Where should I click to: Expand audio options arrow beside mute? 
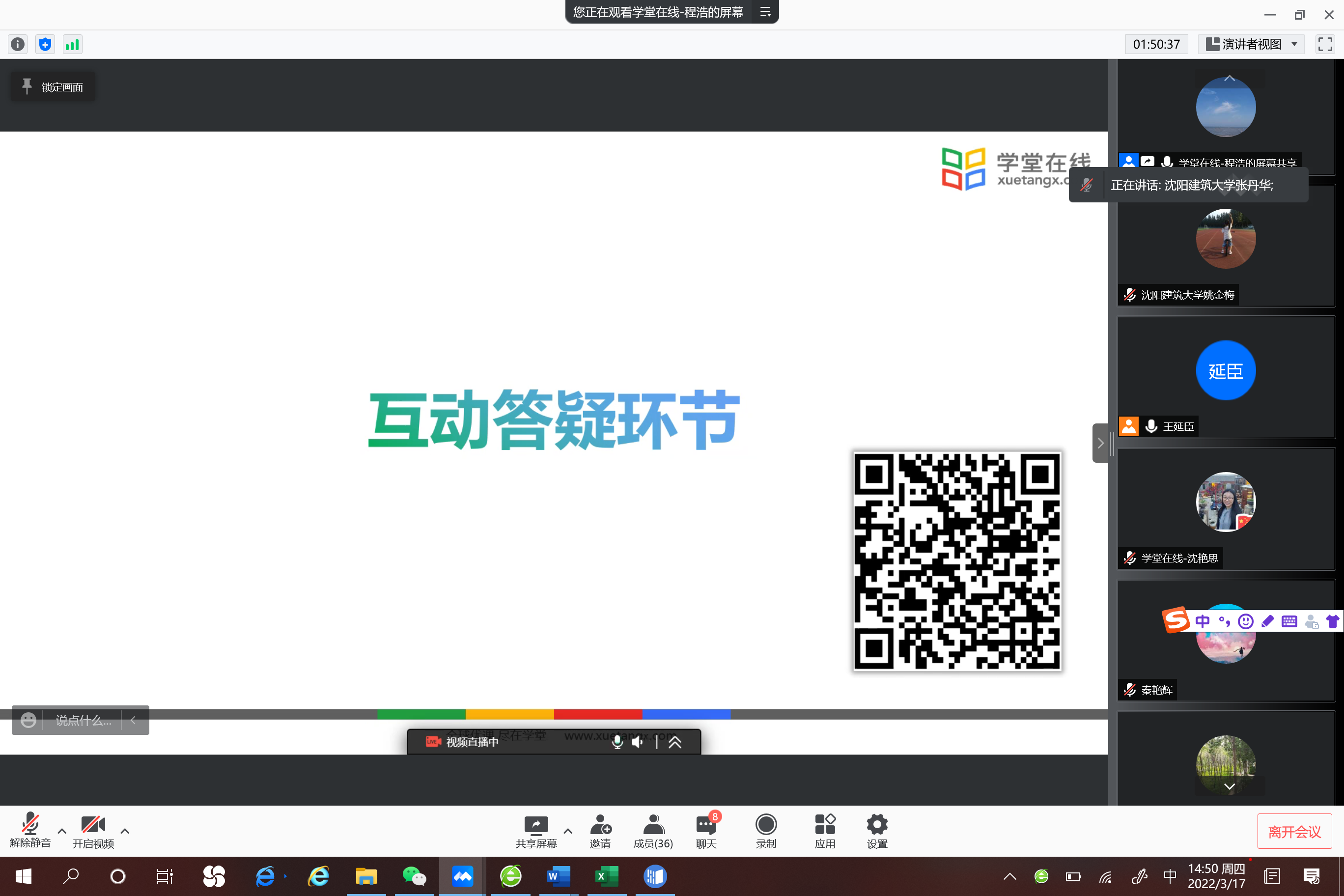(62, 831)
